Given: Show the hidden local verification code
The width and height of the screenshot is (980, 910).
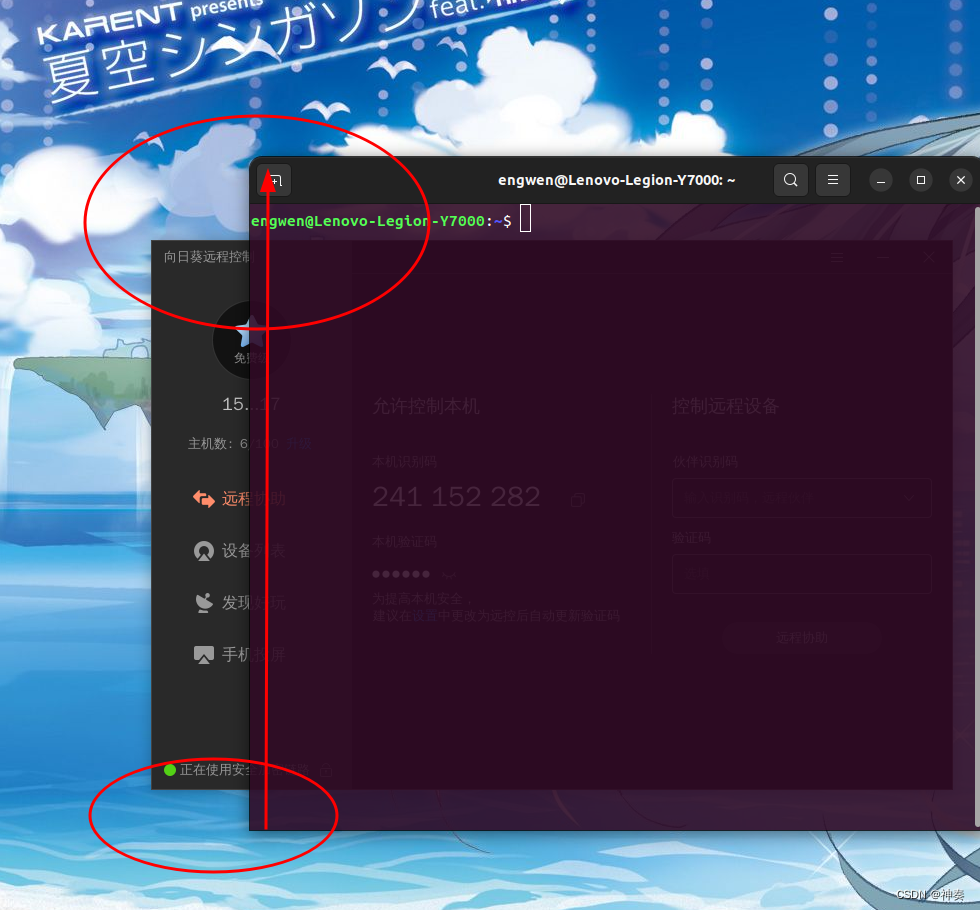Looking at the screenshot, I should click(x=448, y=574).
